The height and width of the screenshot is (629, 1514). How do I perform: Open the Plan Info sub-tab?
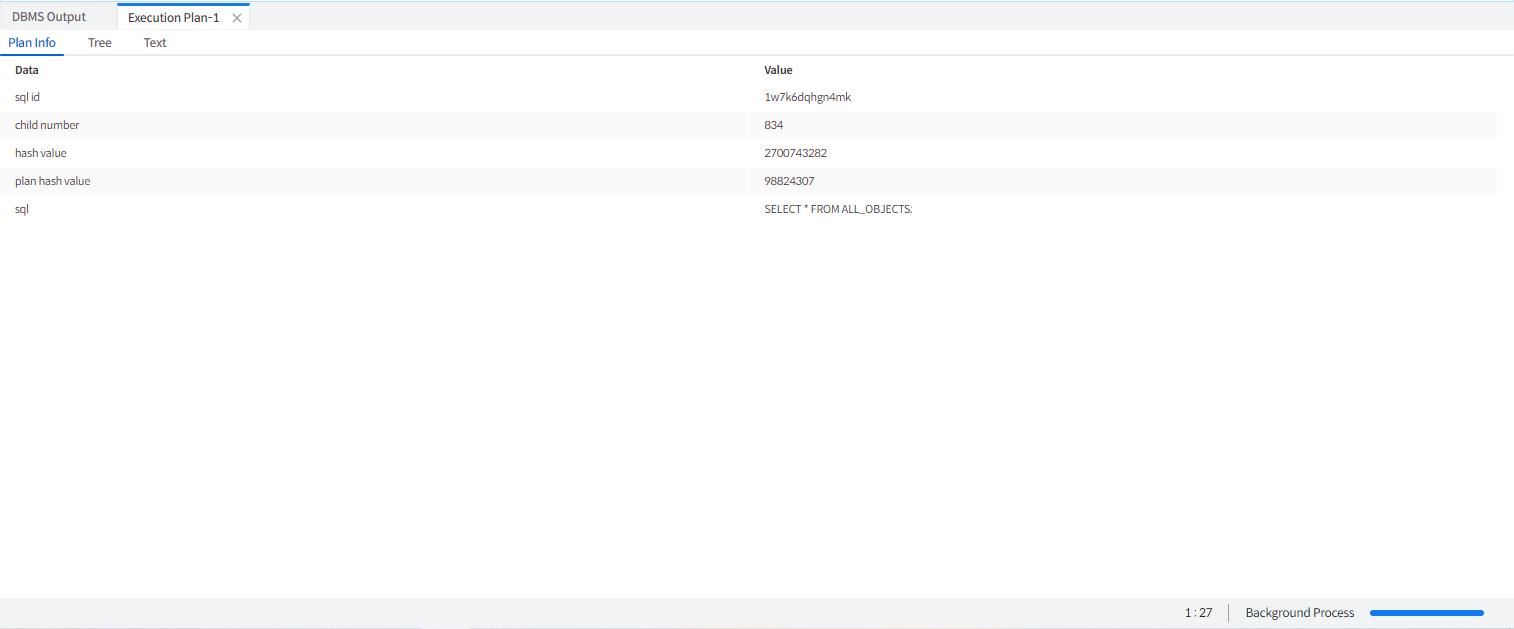click(x=32, y=43)
